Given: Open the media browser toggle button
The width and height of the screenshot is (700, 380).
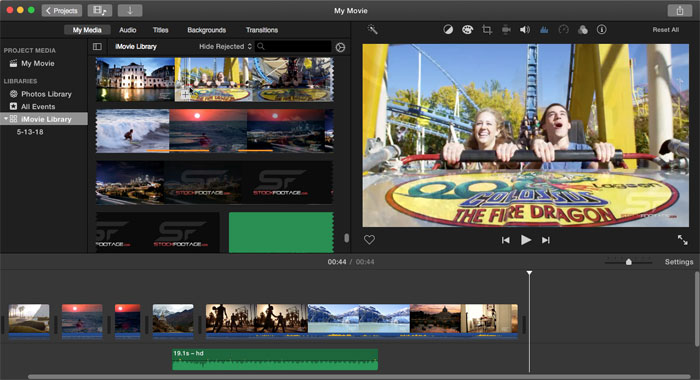Looking at the screenshot, I should 100,10.
